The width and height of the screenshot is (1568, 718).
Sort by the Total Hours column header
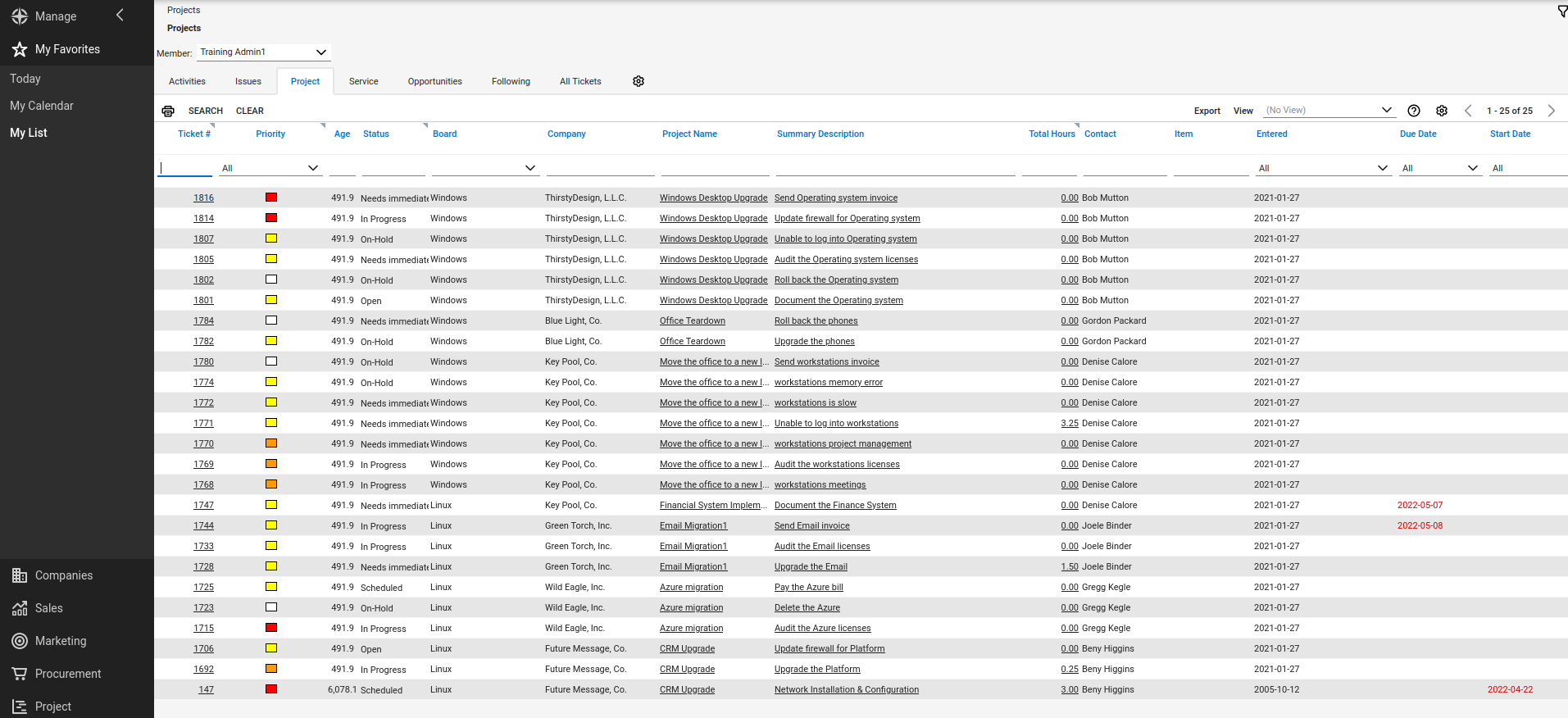(1052, 134)
